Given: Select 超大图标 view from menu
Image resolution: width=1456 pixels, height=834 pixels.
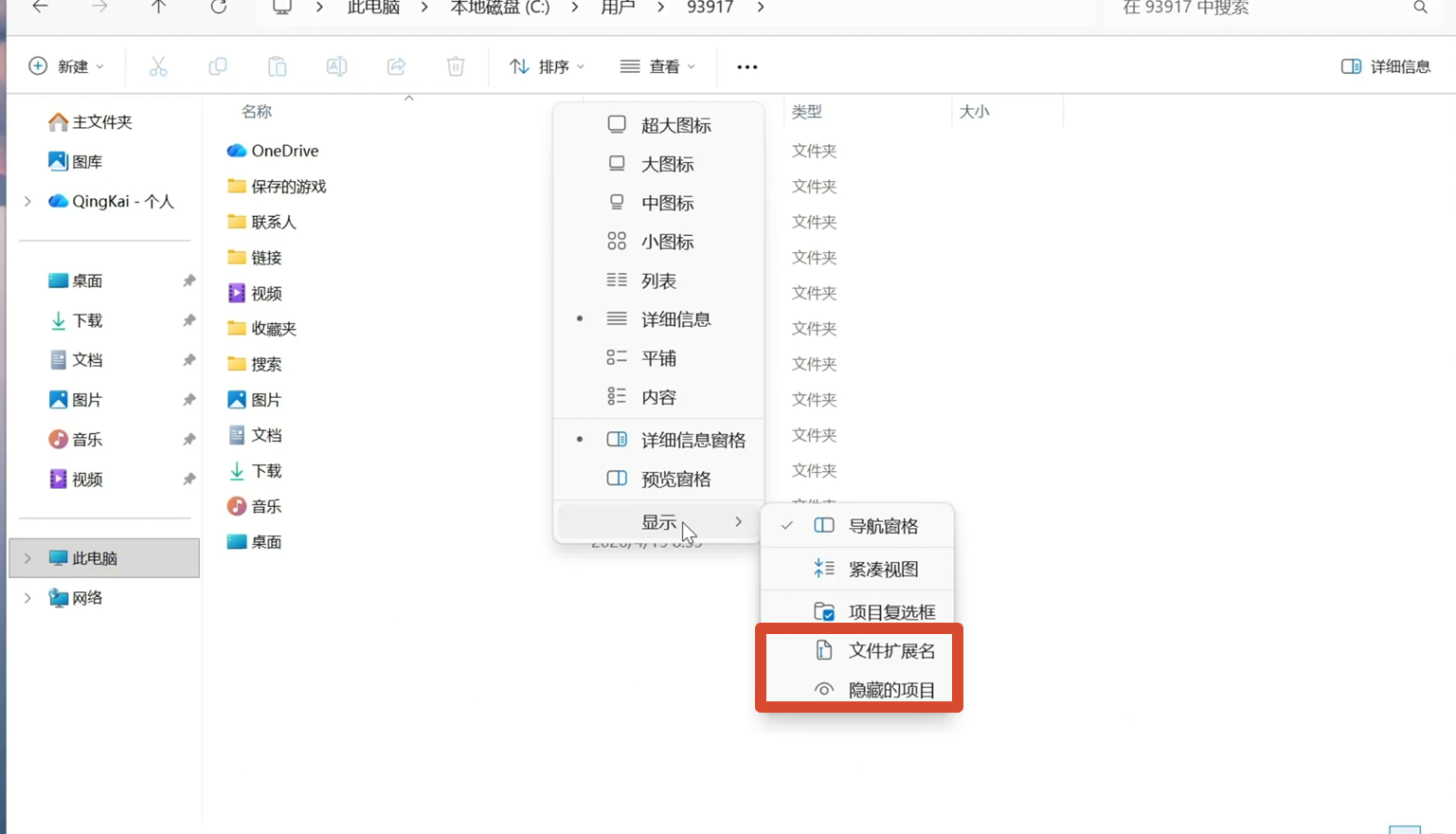Looking at the screenshot, I should (x=674, y=125).
